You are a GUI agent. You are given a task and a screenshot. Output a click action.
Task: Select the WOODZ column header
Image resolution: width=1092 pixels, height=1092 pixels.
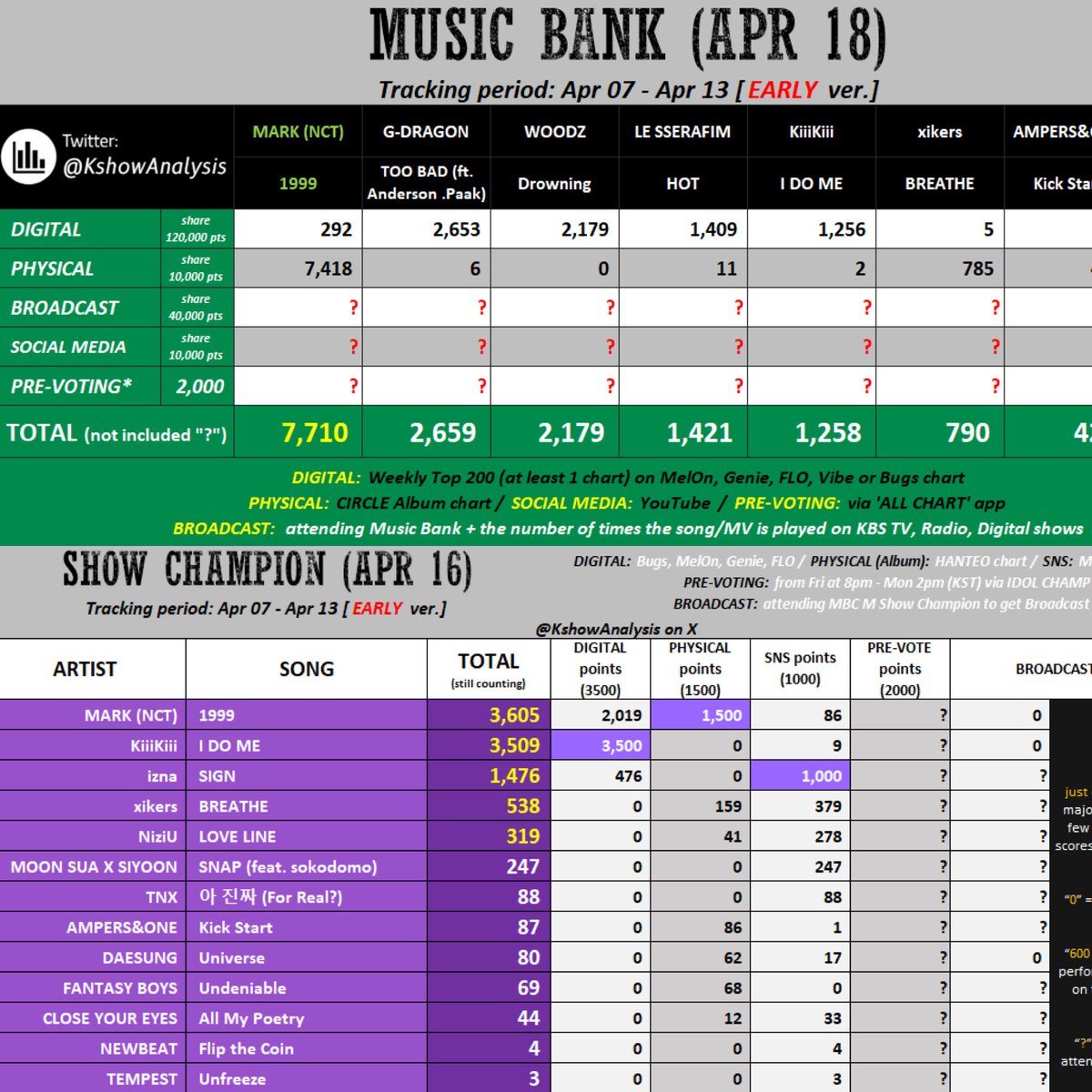tap(554, 132)
